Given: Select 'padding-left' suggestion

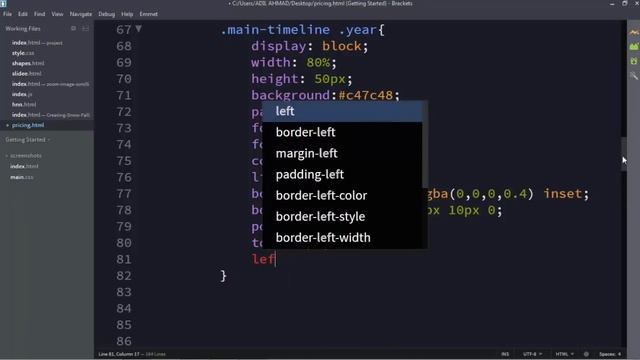Looking at the screenshot, I should (x=342, y=175).
